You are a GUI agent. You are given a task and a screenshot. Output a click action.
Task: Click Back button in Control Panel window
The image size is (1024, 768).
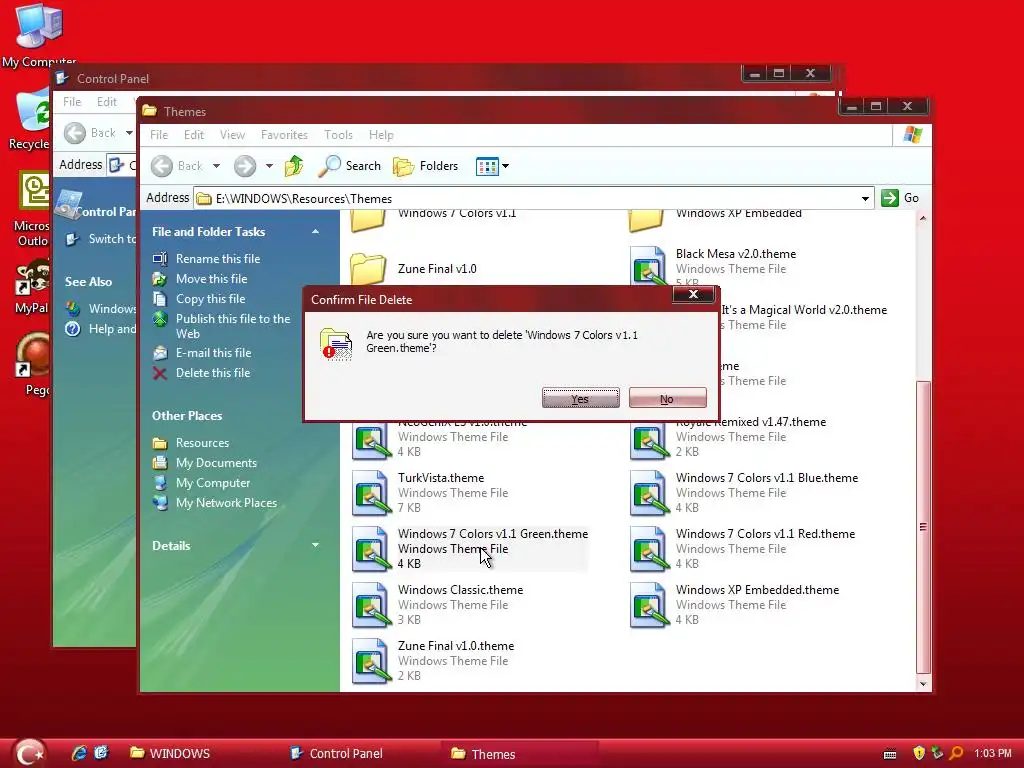(x=90, y=133)
